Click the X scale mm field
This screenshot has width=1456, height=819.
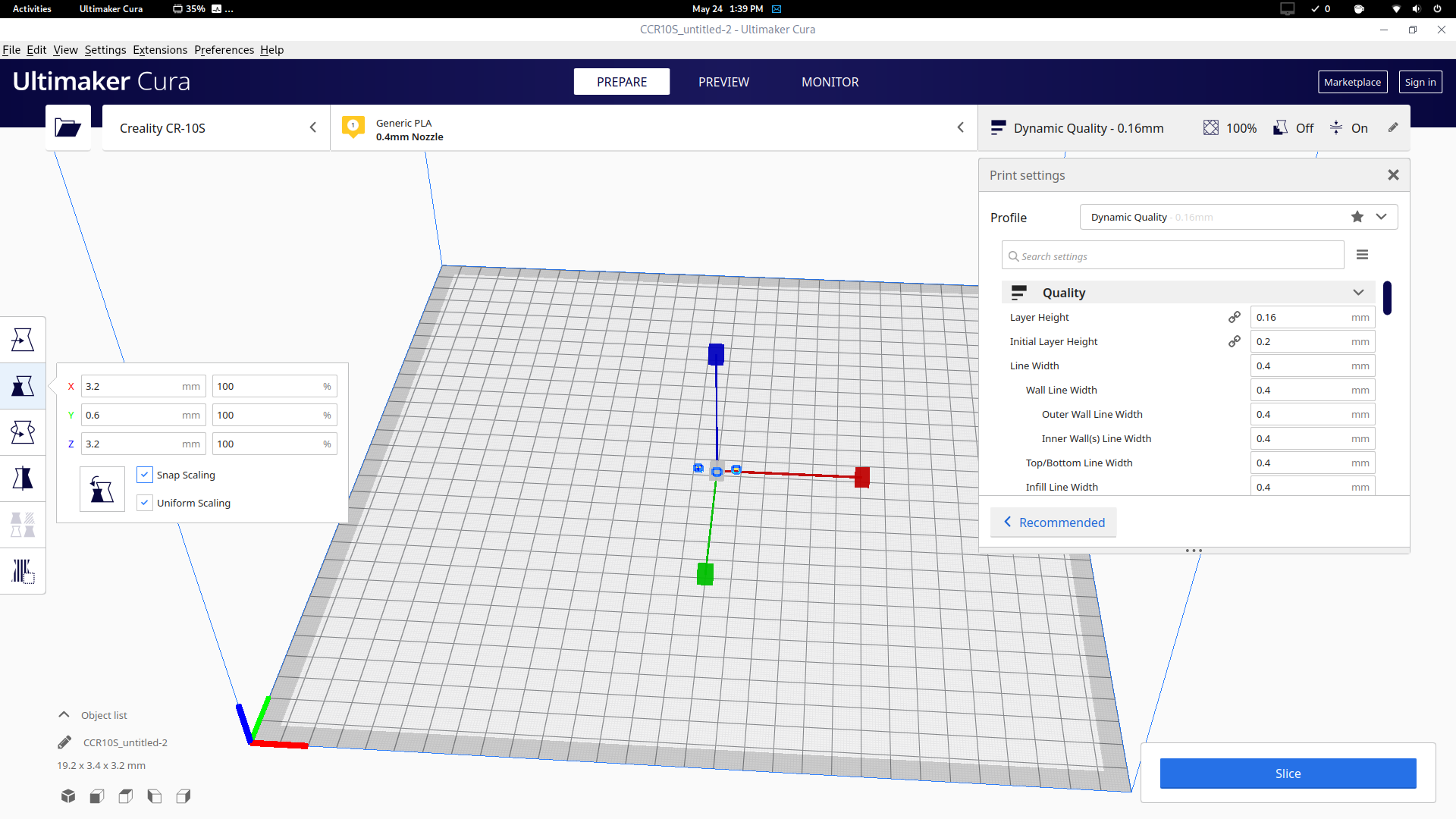[x=143, y=386]
